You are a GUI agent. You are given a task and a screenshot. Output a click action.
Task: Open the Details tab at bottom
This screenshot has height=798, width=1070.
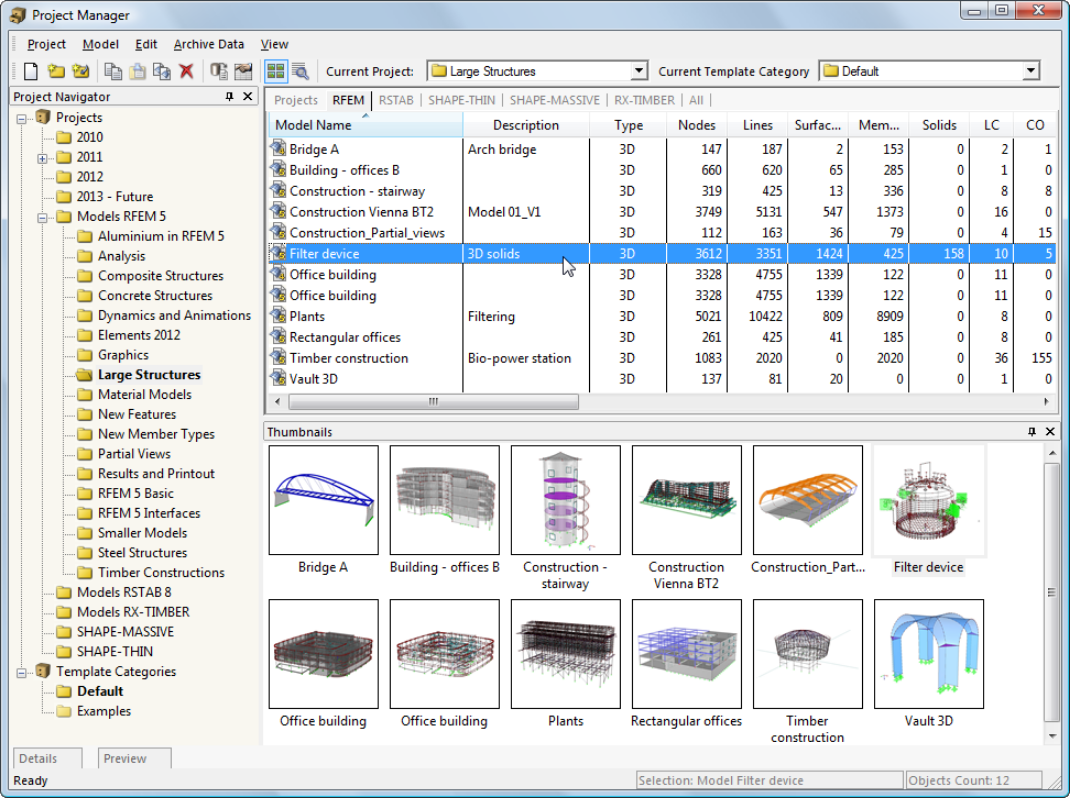tap(47, 758)
